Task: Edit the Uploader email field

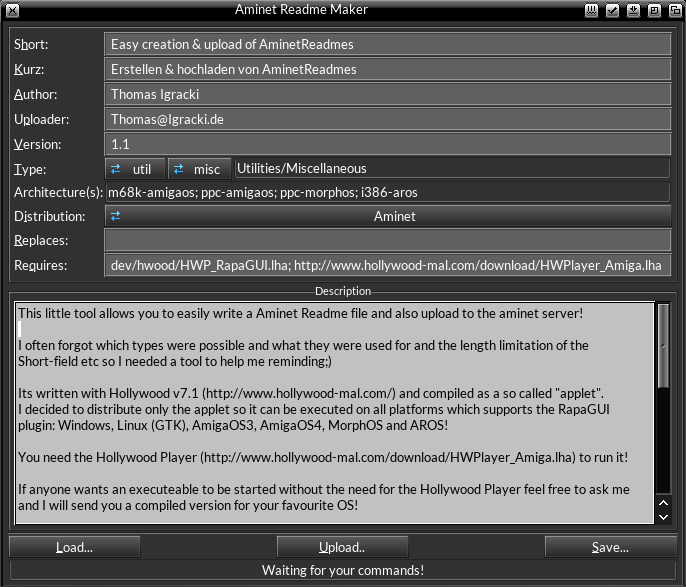Action: (x=388, y=119)
